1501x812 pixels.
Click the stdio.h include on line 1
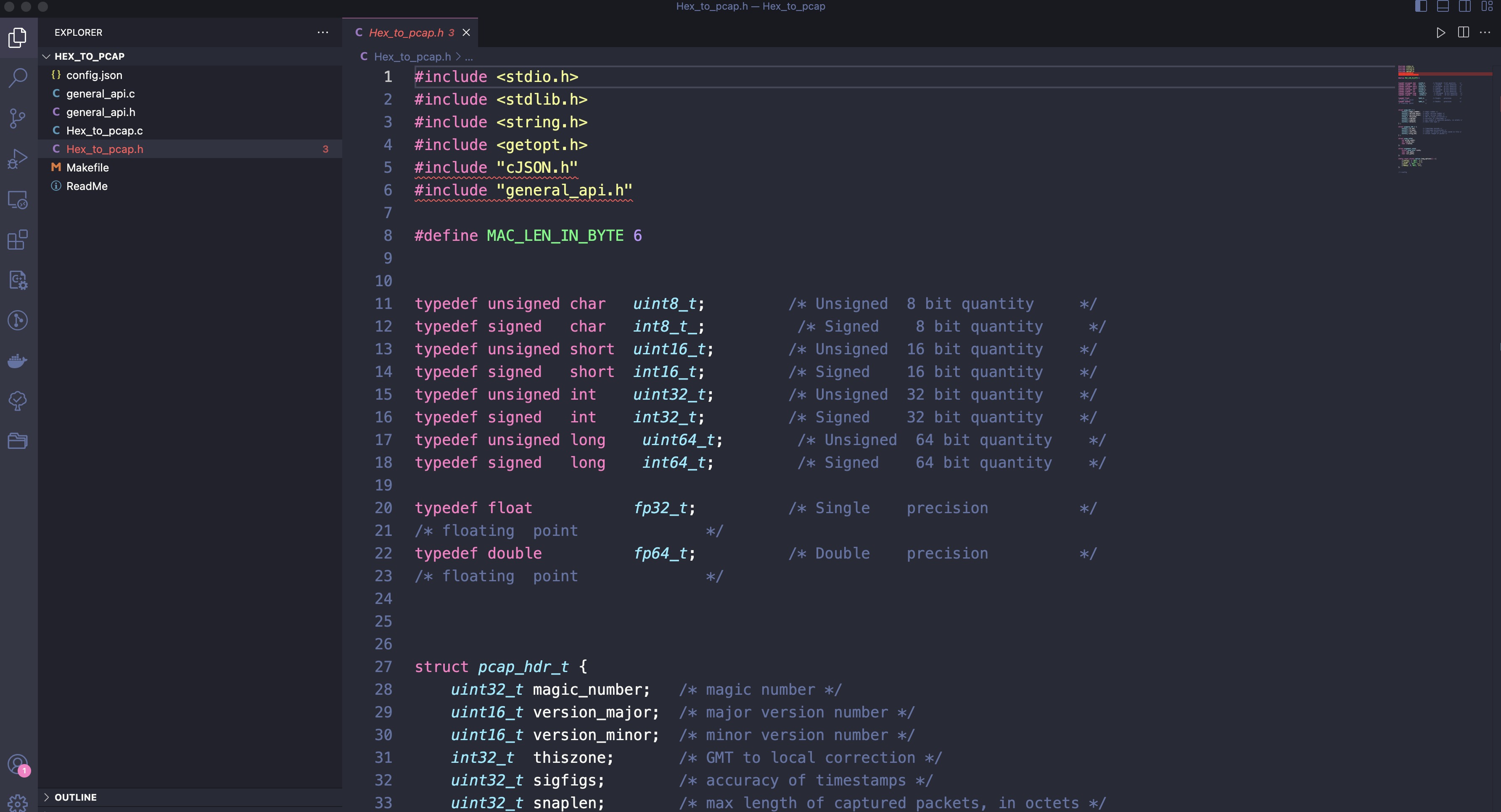coord(496,77)
